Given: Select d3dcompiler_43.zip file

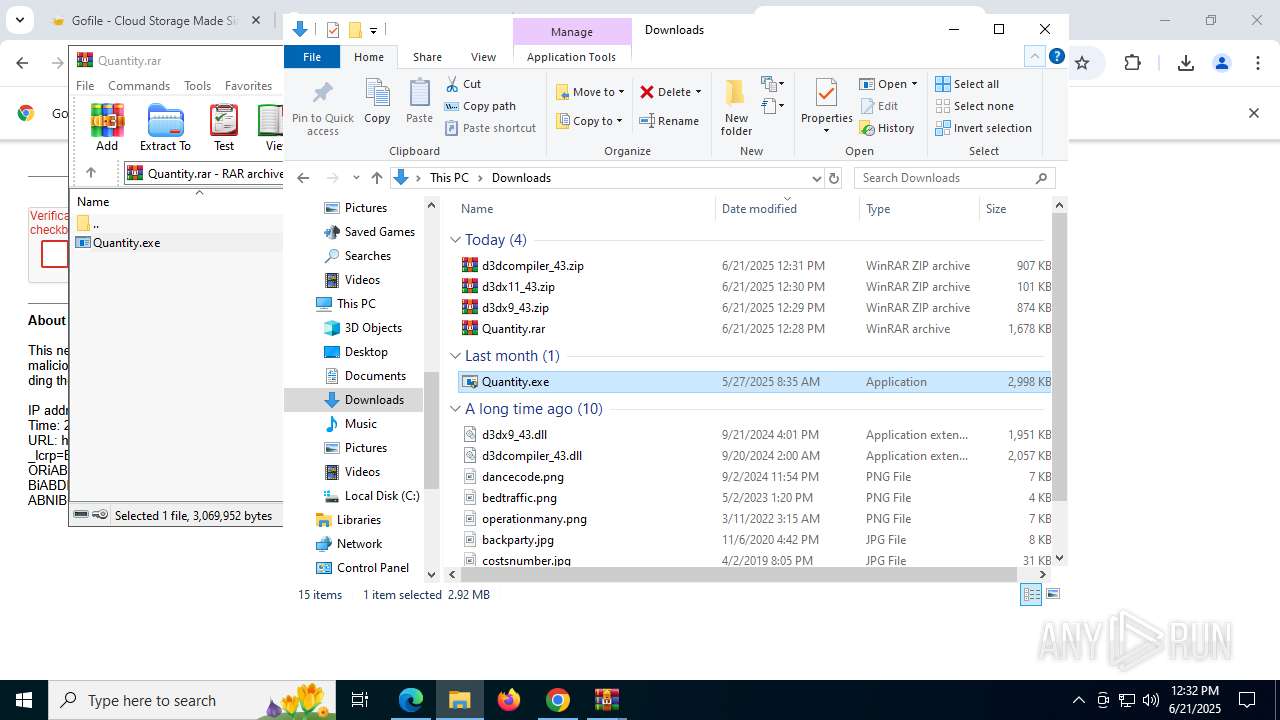Looking at the screenshot, I should 532,266.
